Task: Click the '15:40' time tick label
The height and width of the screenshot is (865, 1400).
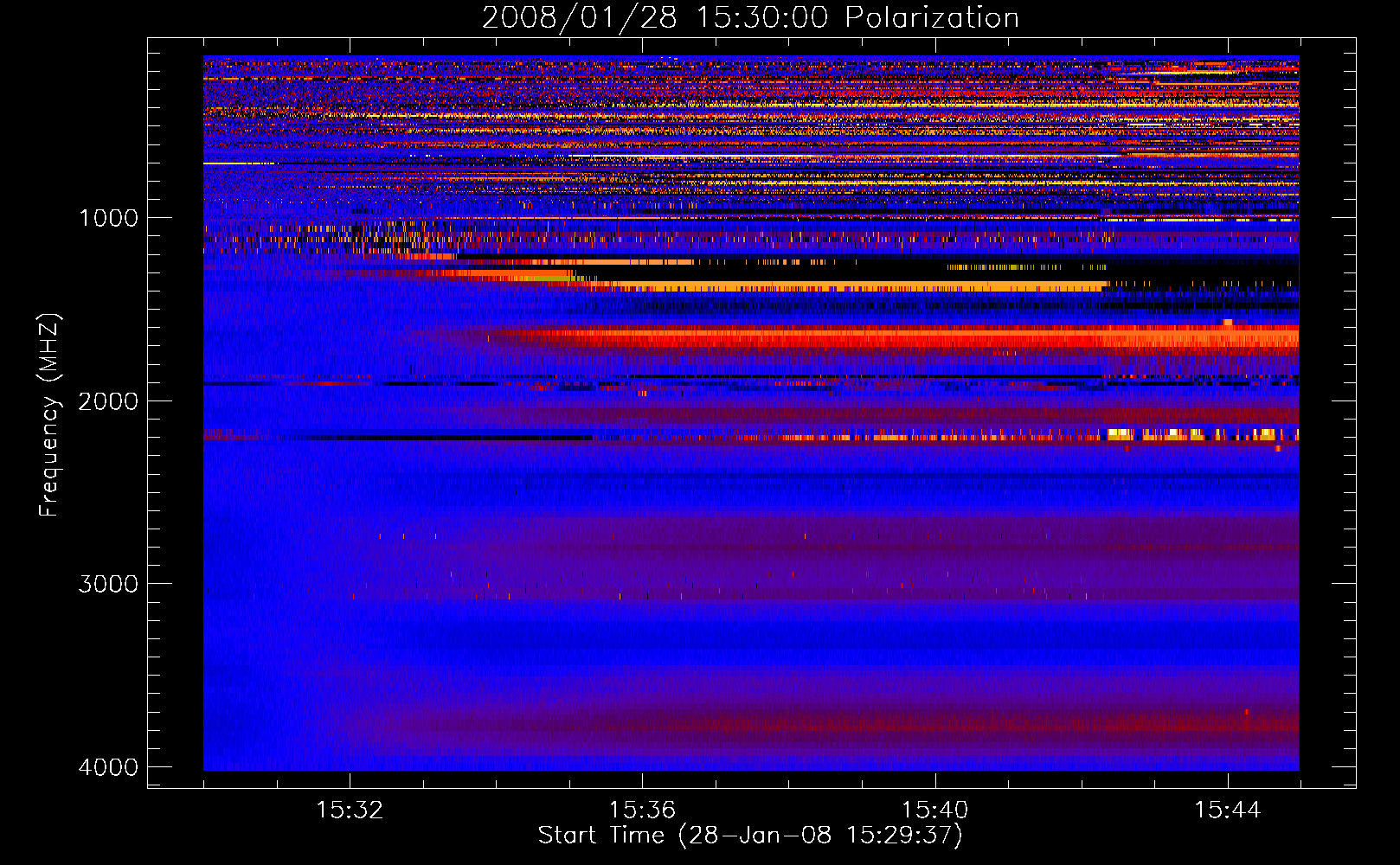Action: [x=934, y=811]
